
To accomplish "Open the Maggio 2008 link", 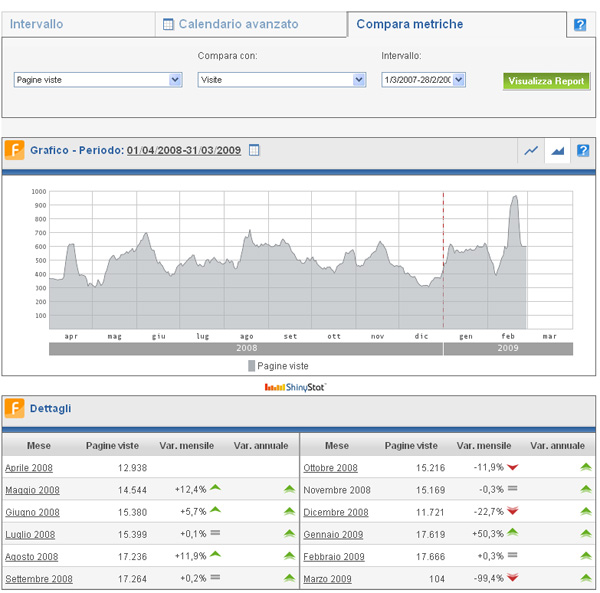I will [33, 490].
